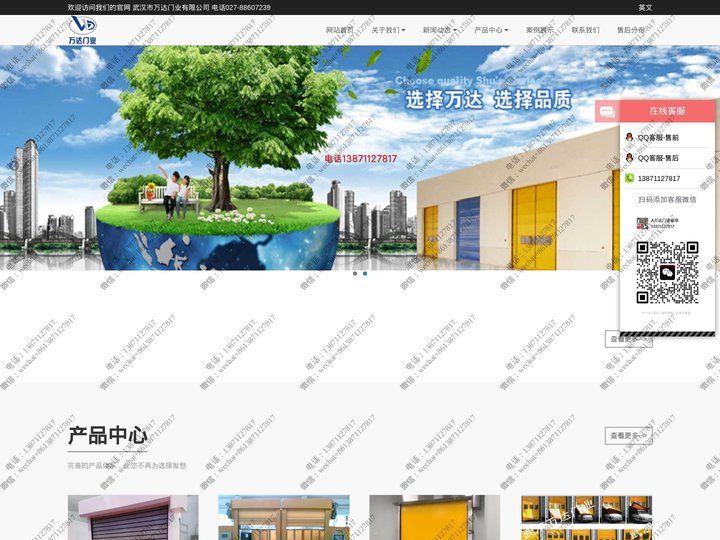Viewport: 720px width, 540px height.
Task: Contact QQ客服-售后
Action: tap(658, 158)
